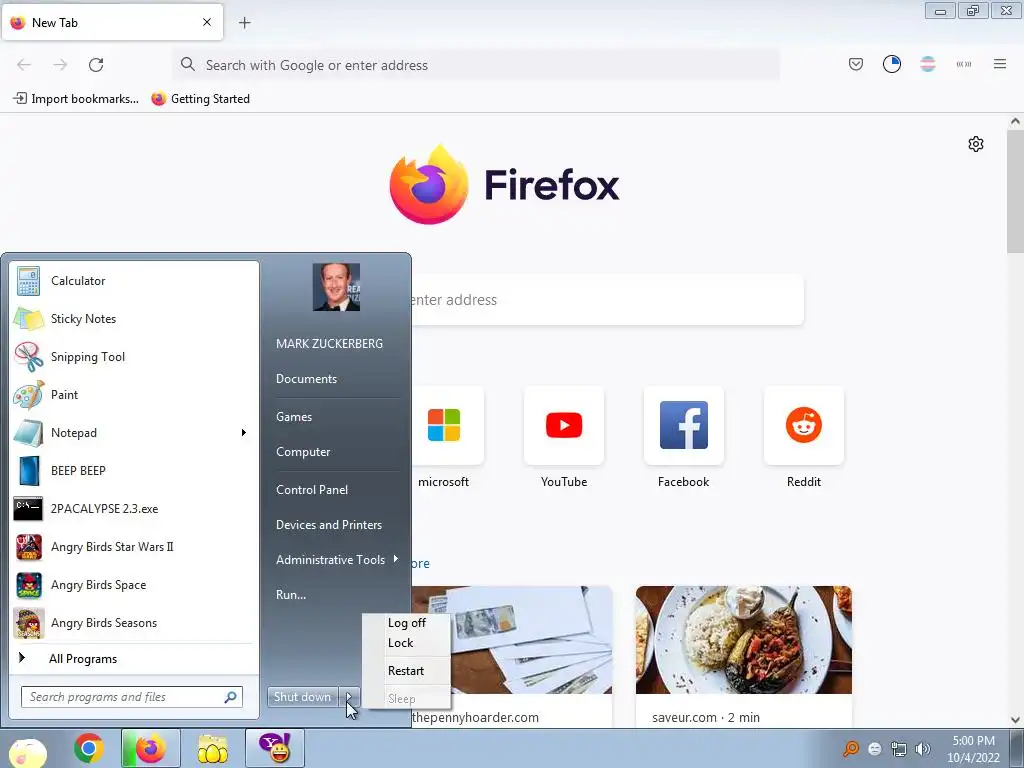Screen dimensions: 1024x768
Task: Expand Notepad recent files arrow
Action: click(244, 432)
